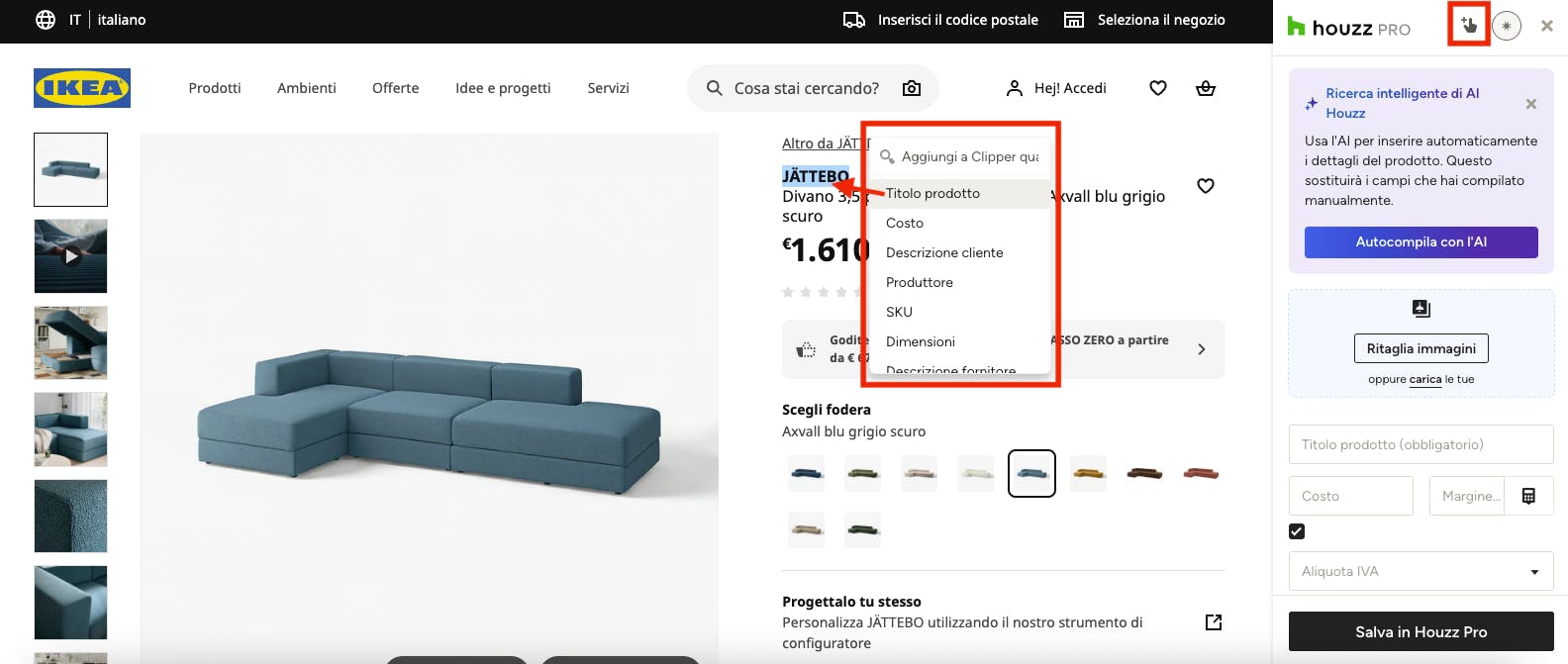
Task: Select the olive green sofa cover swatch
Action: (863, 473)
